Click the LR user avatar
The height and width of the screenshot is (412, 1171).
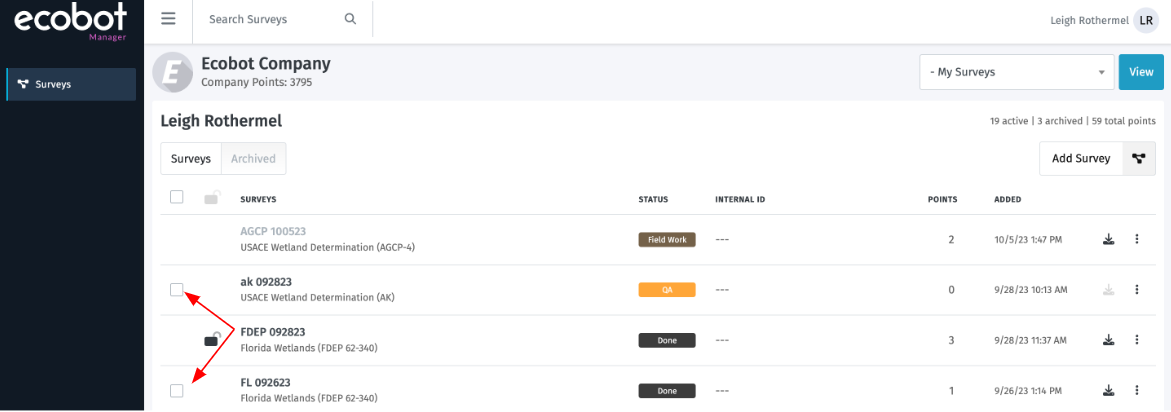tap(1145, 20)
